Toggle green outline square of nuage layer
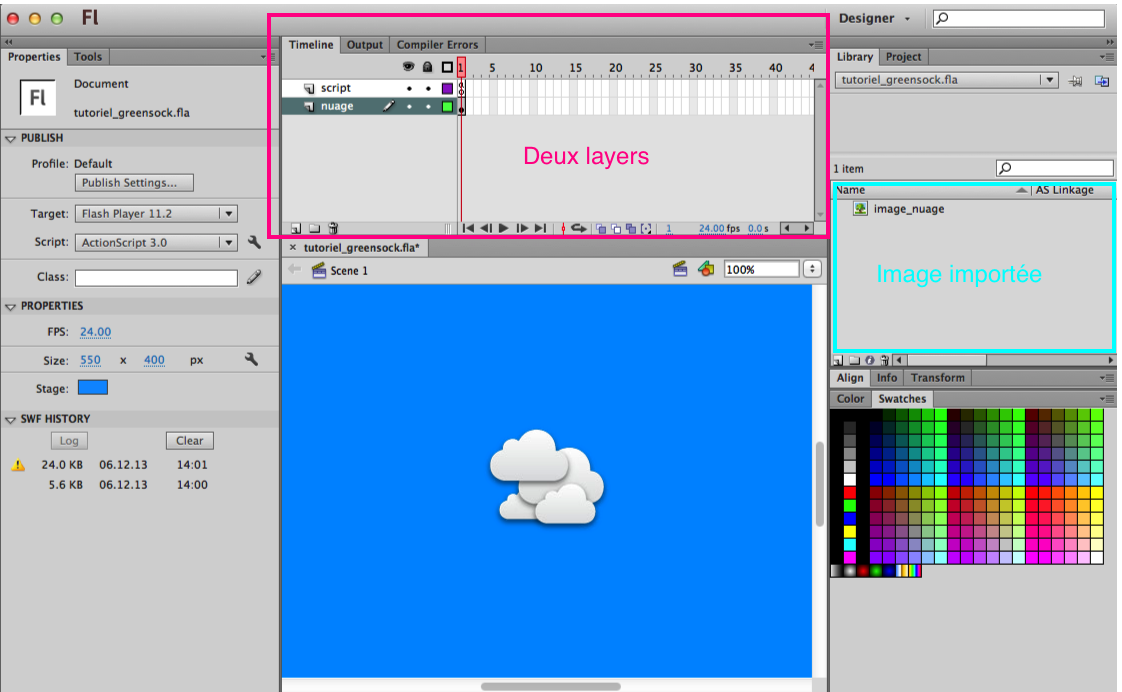 coord(447,107)
